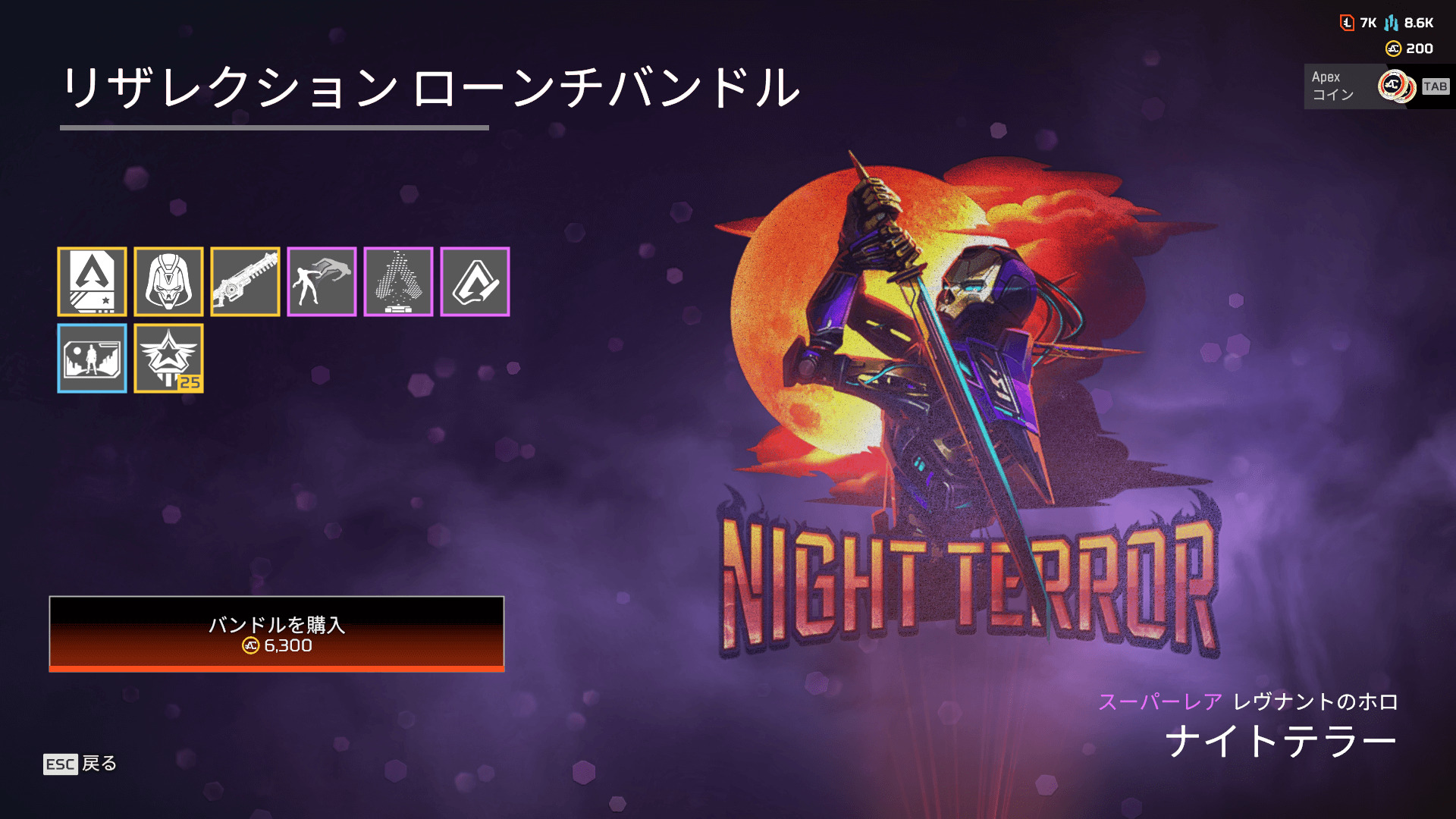Viewport: 1456px width, 819px height.
Task: Click the TAB key hint badge
Action: (x=1435, y=86)
